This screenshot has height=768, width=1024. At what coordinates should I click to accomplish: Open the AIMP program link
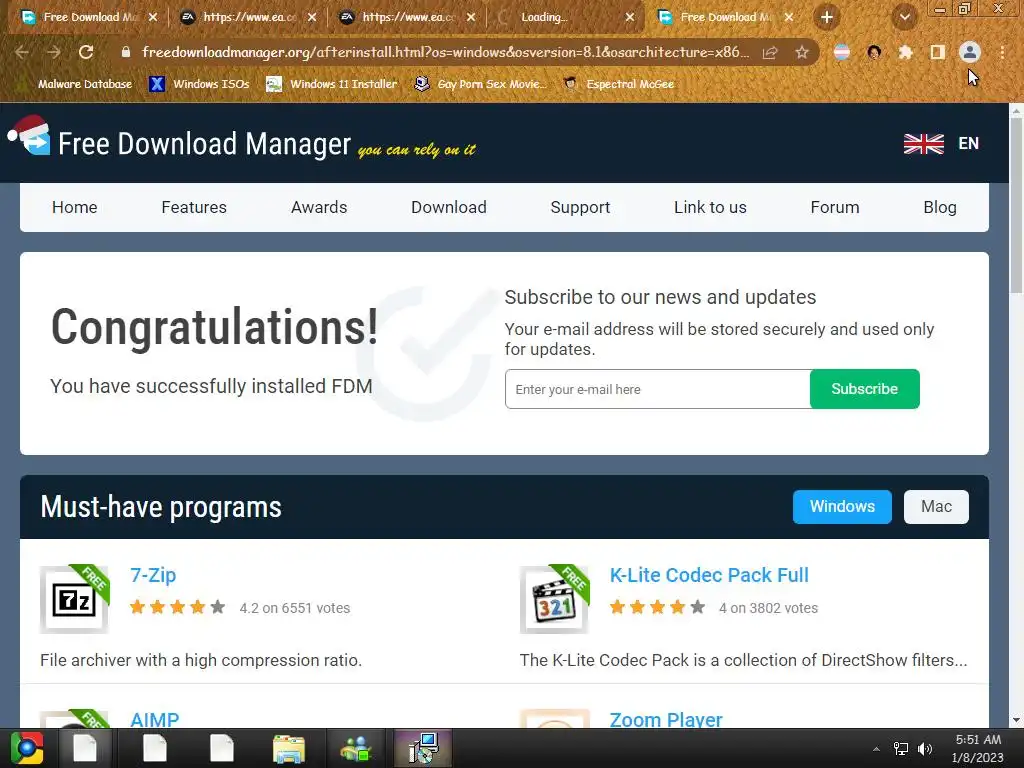click(x=155, y=719)
